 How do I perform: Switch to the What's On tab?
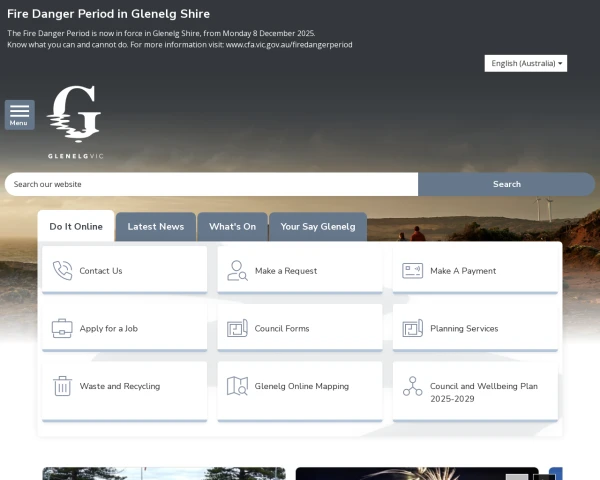click(232, 227)
